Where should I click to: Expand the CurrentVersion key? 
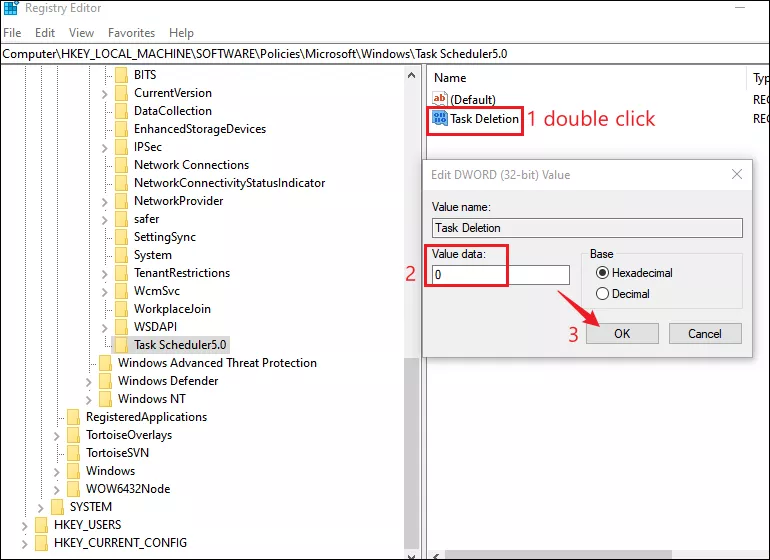click(x=105, y=93)
